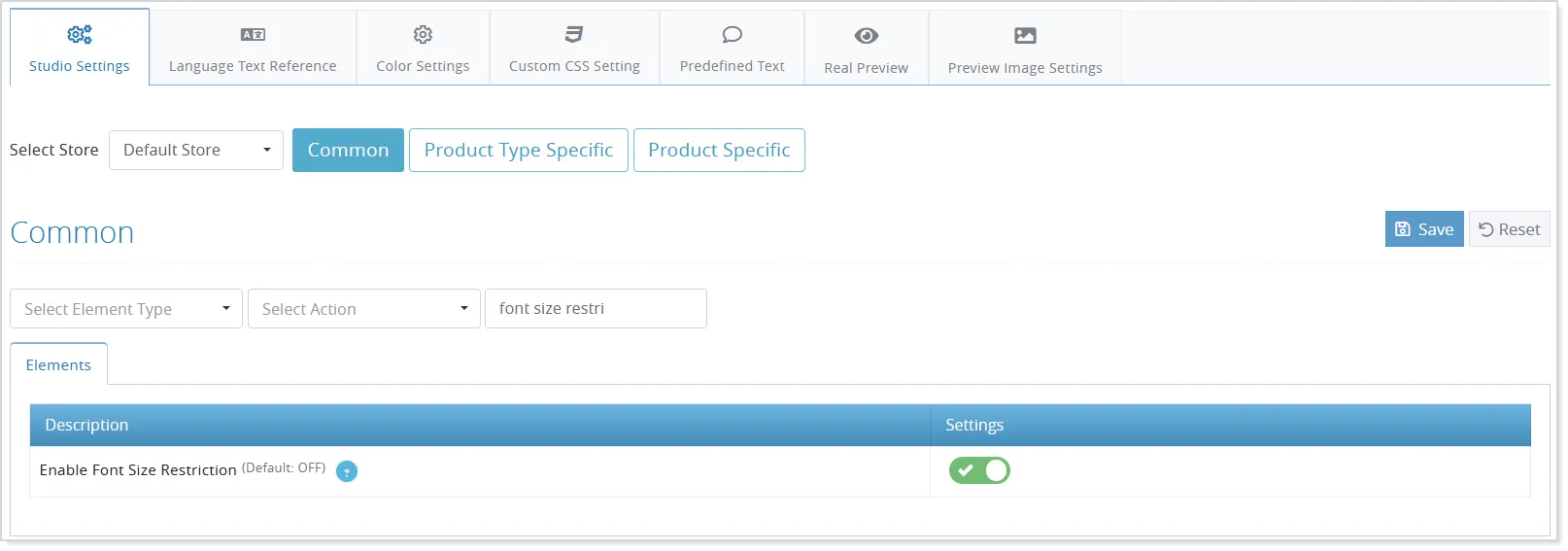
Task: Click the Language Text Reference icon
Action: [x=253, y=35]
